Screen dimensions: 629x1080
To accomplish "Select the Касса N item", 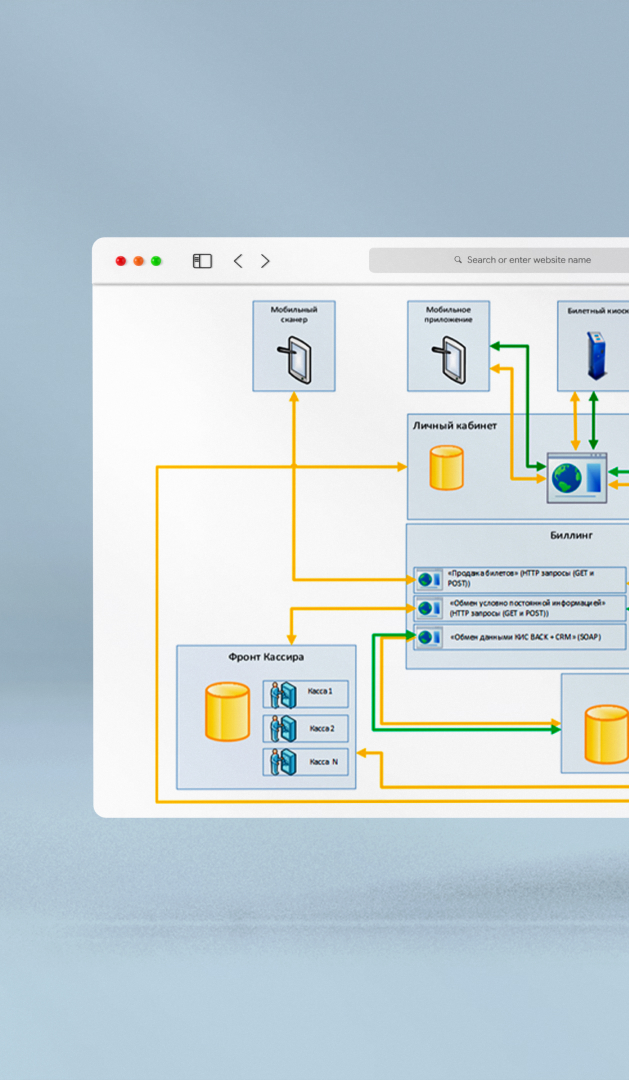I will pos(305,762).
